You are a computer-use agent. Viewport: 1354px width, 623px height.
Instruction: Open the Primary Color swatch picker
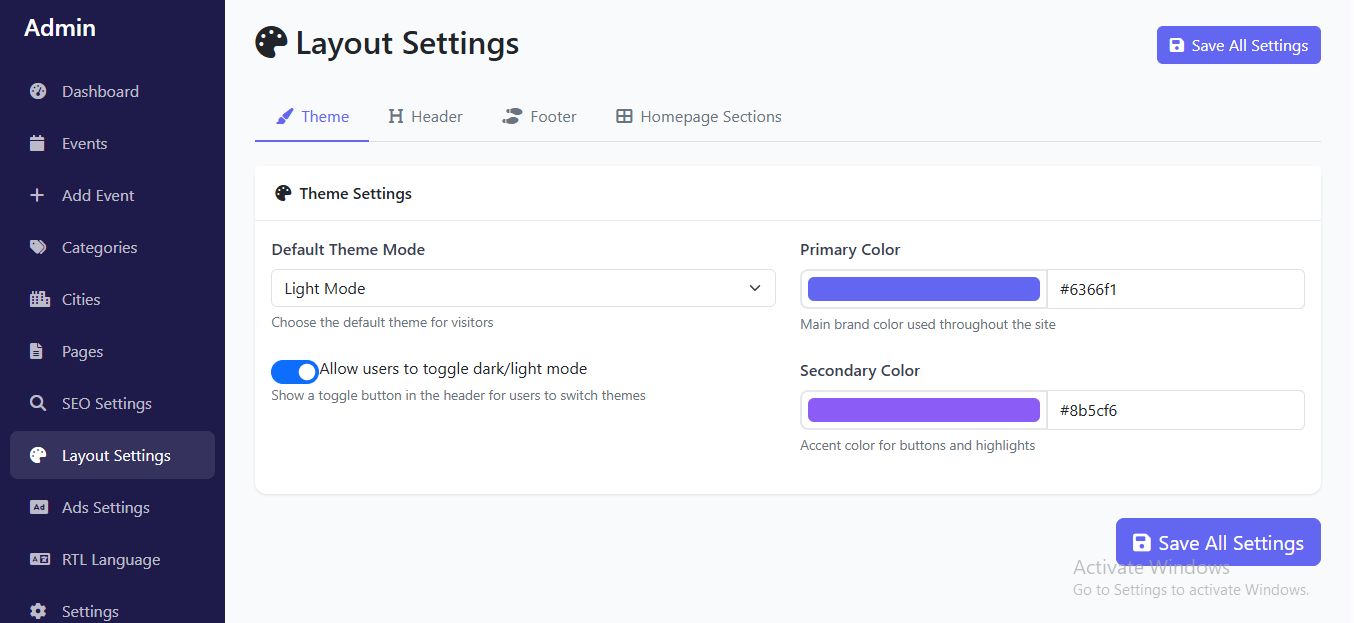923,289
